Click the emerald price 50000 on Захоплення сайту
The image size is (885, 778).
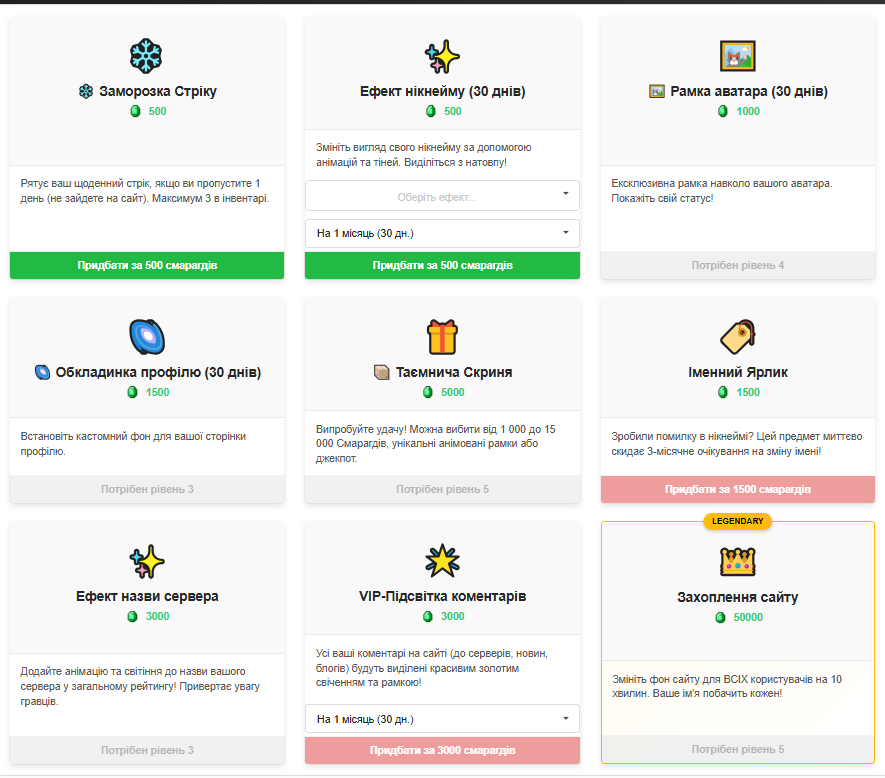pyautogui.click(x=747, y=618)
